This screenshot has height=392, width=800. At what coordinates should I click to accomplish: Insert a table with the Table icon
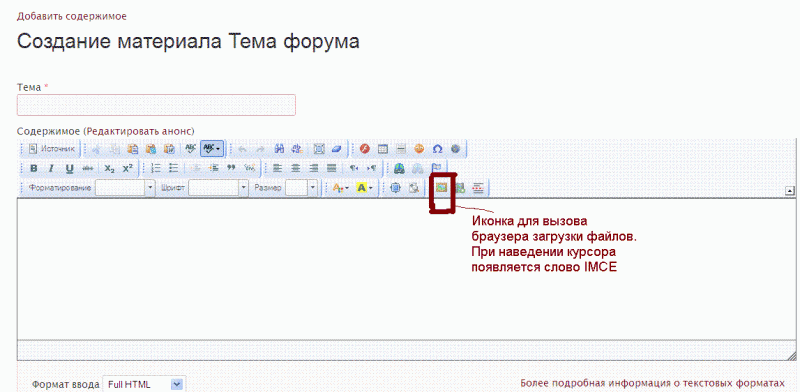(383, 149)
